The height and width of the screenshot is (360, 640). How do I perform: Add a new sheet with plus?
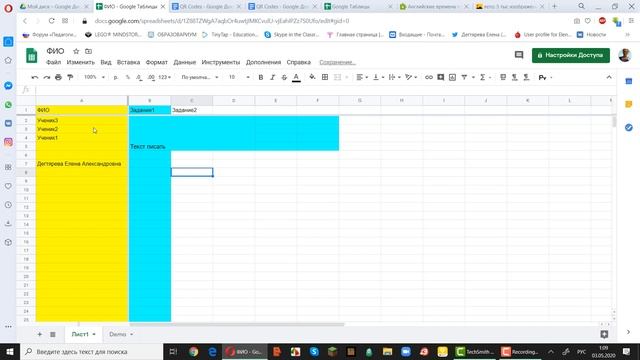40,334
